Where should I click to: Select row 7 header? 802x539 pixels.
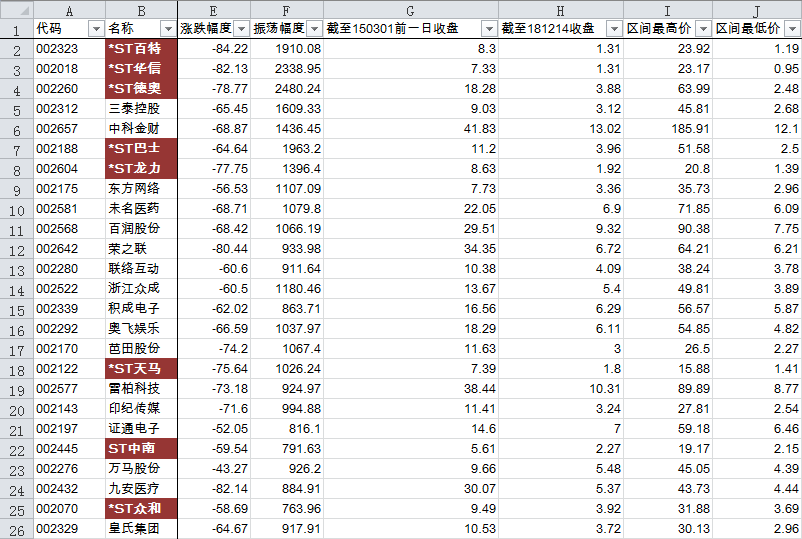coord(17,149)
